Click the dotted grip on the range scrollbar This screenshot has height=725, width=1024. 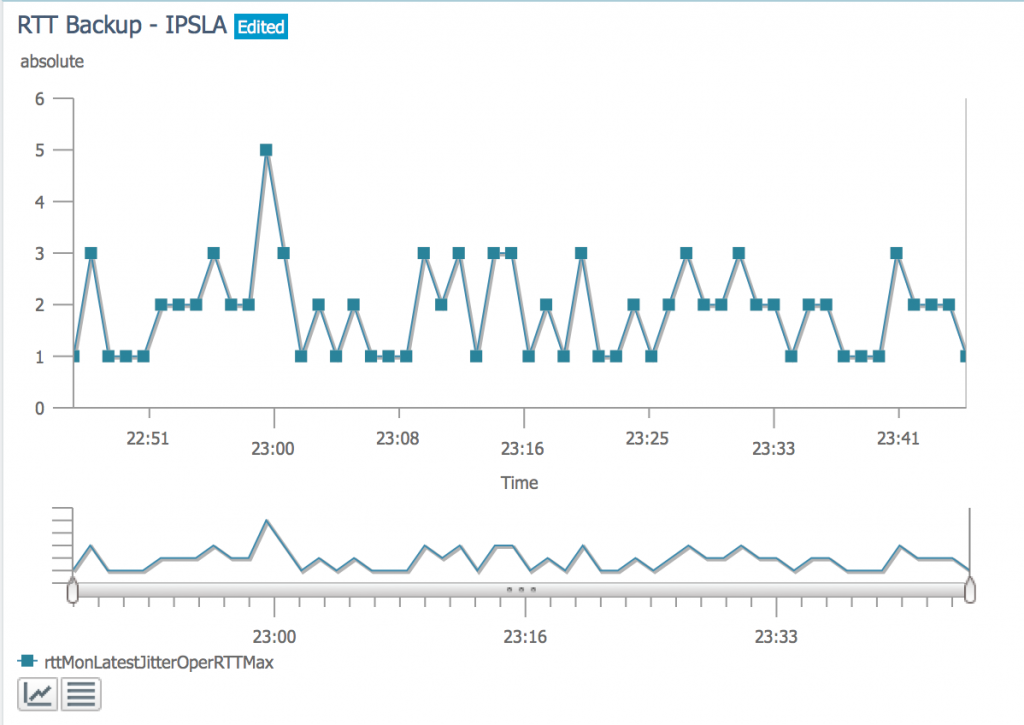point(522,591)
